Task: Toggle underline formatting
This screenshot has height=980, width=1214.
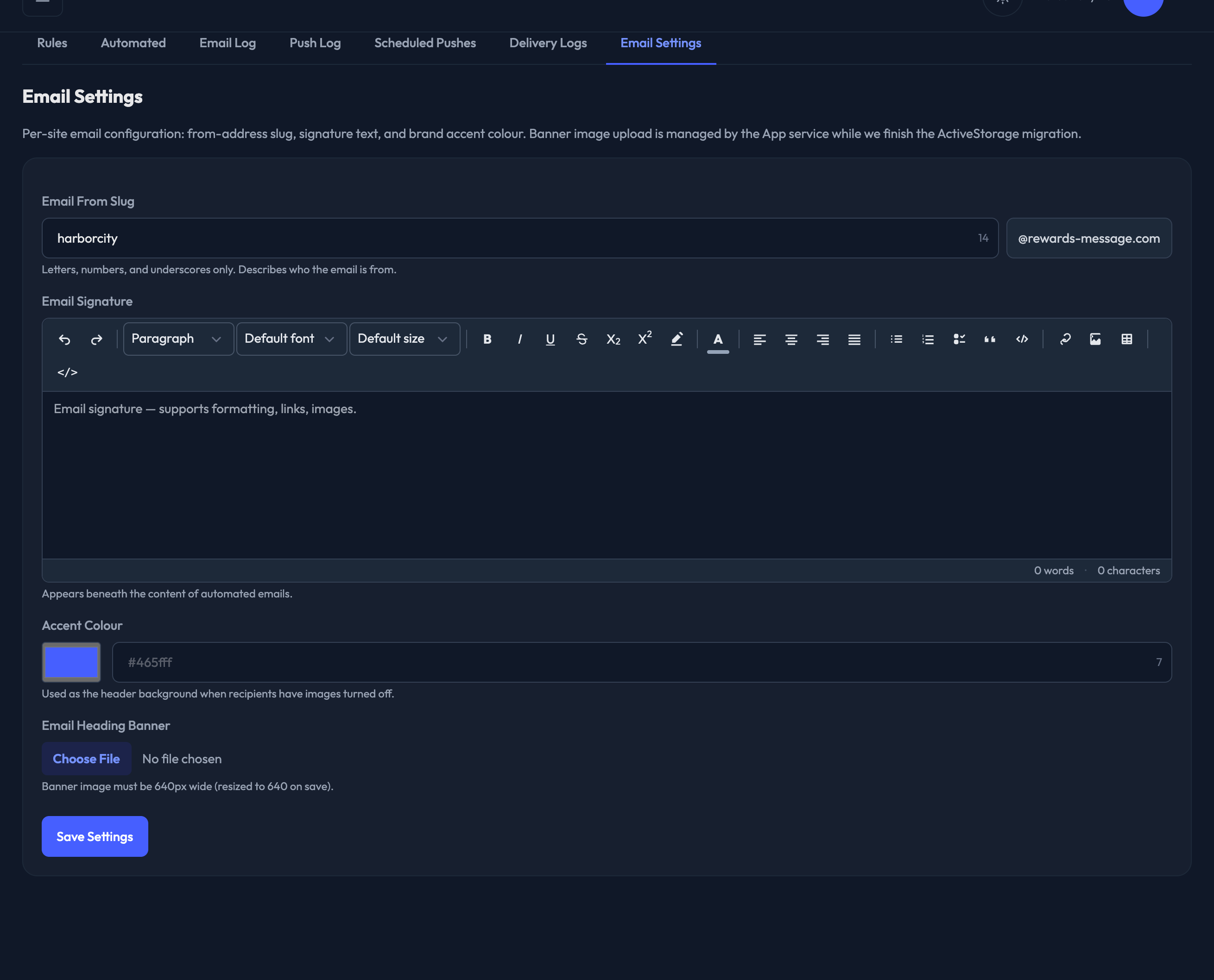Action: (x=550, y=339)
